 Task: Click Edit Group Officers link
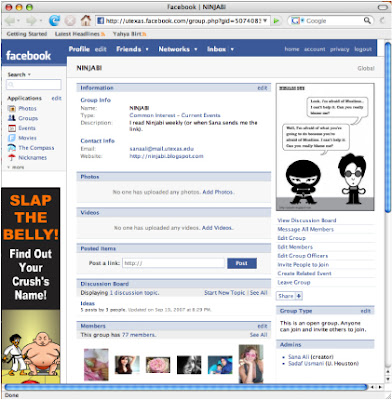[x=303, y=256]
